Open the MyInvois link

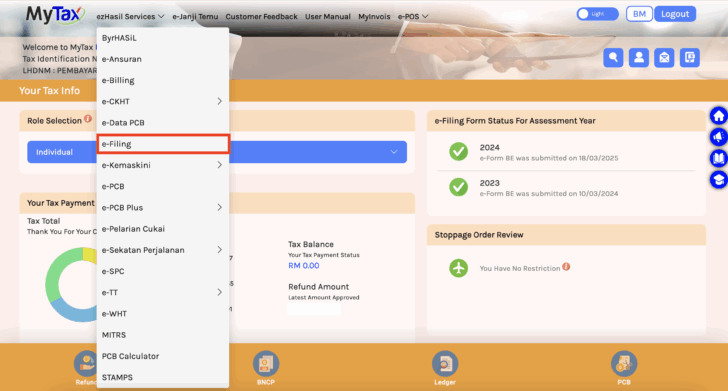tap(374, 16)
